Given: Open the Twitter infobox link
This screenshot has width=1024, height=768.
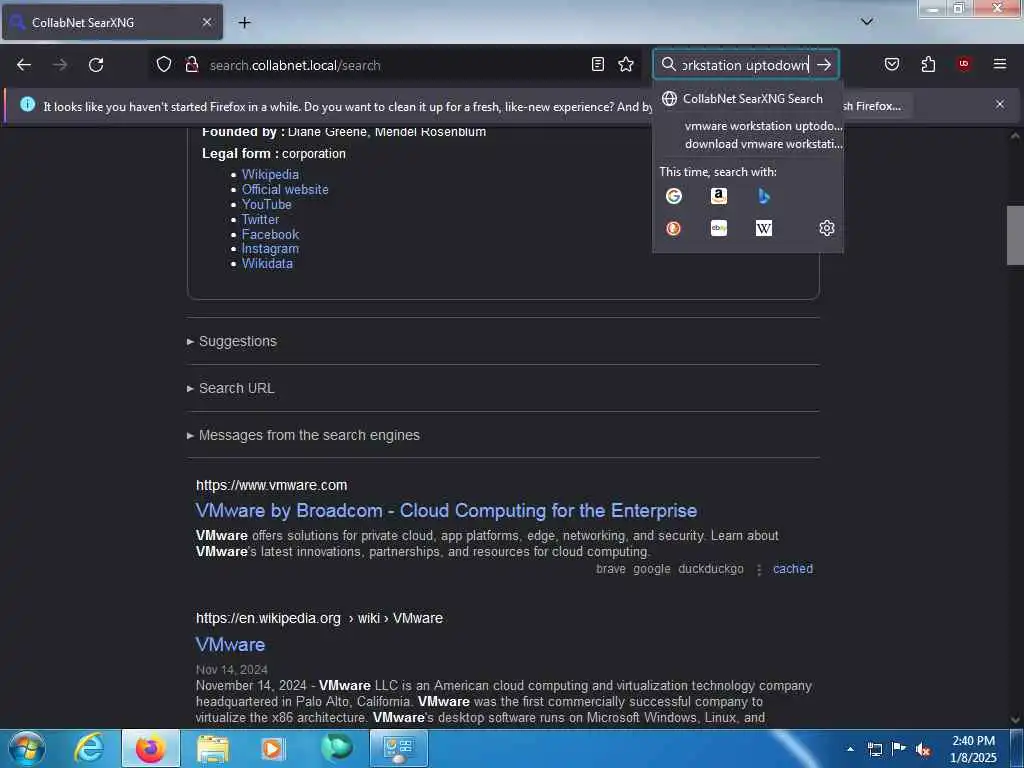Looking at the screenshot, I should tap(261, 219).
